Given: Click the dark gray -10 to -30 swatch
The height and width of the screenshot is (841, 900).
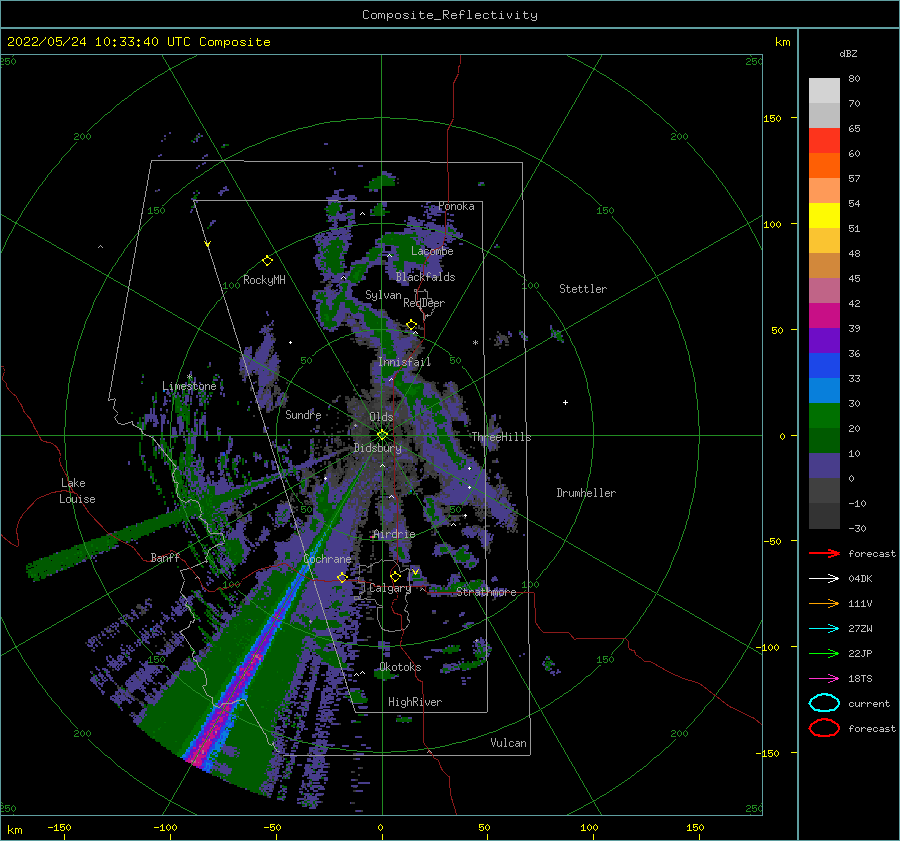Looking at the screenshot, I should click(x=824, y=516).
